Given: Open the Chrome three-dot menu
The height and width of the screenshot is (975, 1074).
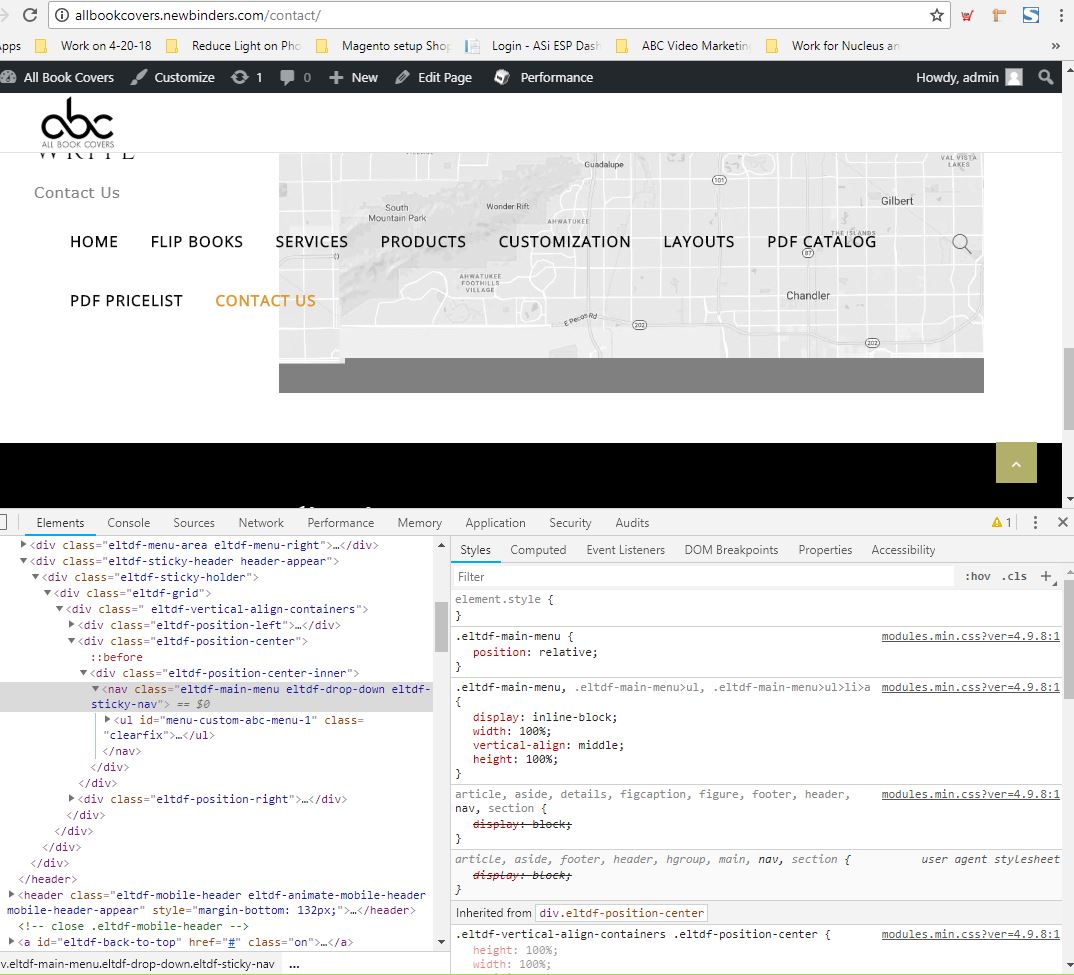Looking at the screenshot, I should point(1060,15).
